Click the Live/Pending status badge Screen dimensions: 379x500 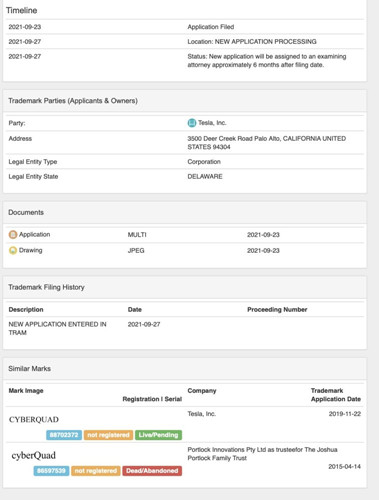(x=158, y=435)
